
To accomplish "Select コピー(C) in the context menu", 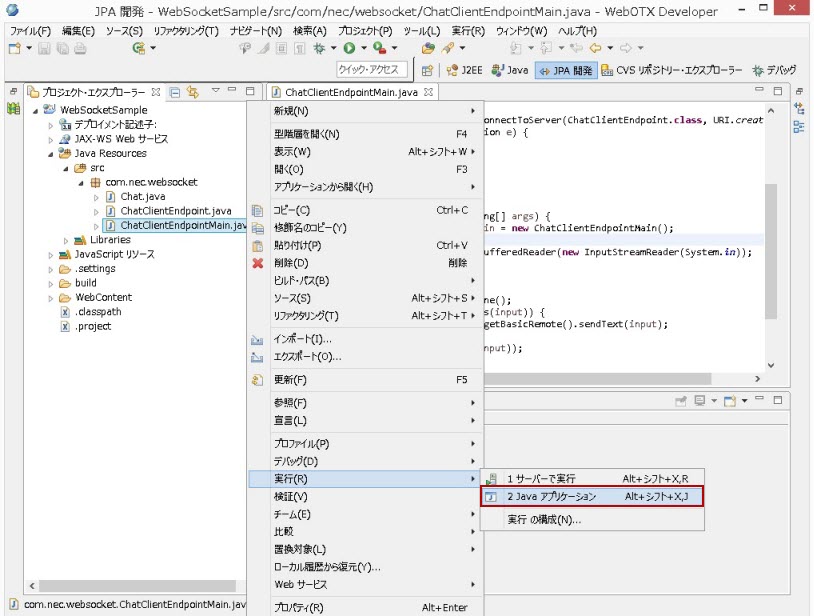I will tap(292, 210).
